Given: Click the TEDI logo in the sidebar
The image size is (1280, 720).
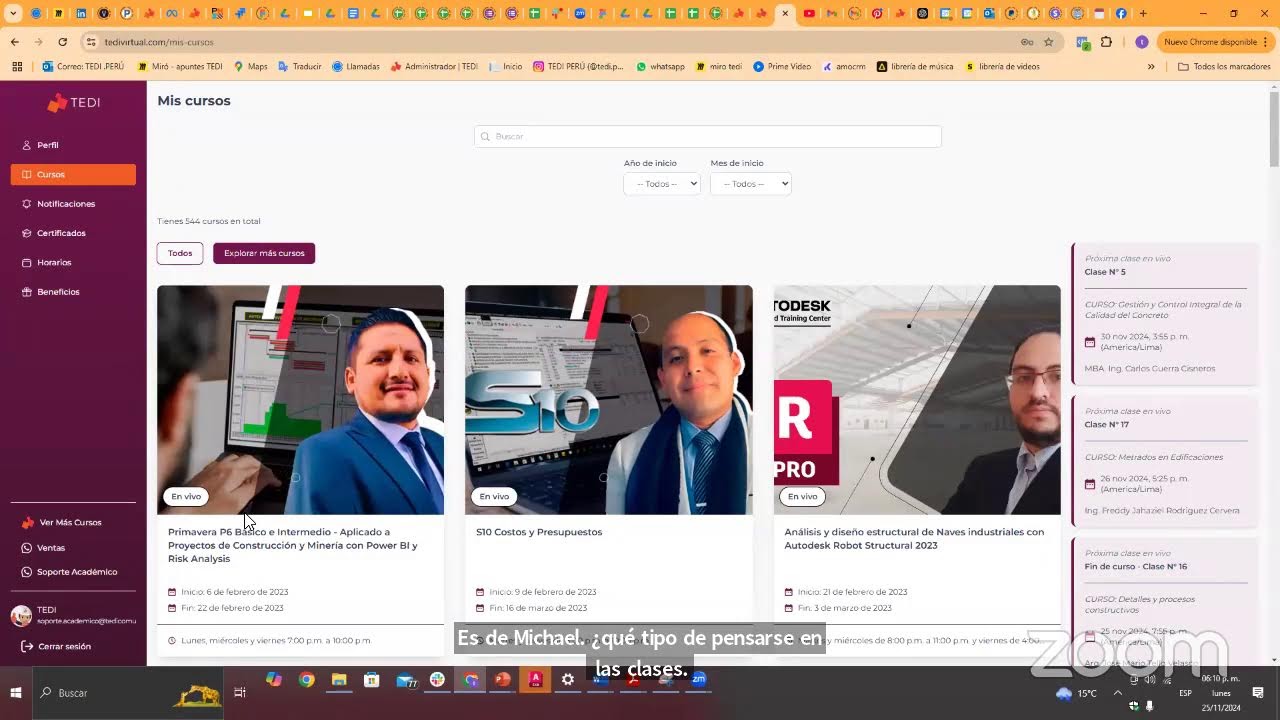Looking at the screenshot, I should 73,103.
